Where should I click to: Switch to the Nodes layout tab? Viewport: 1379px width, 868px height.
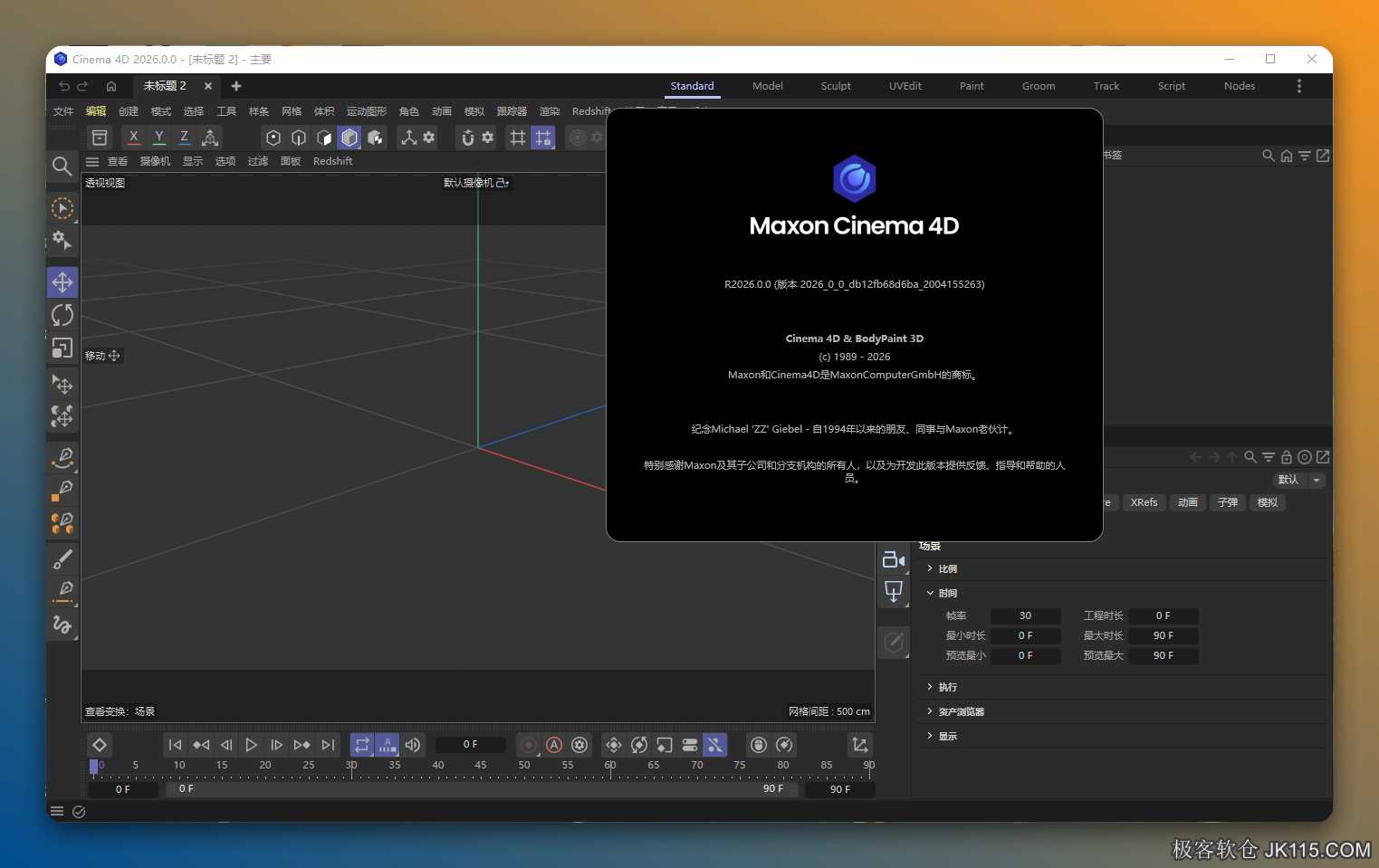1240,86
